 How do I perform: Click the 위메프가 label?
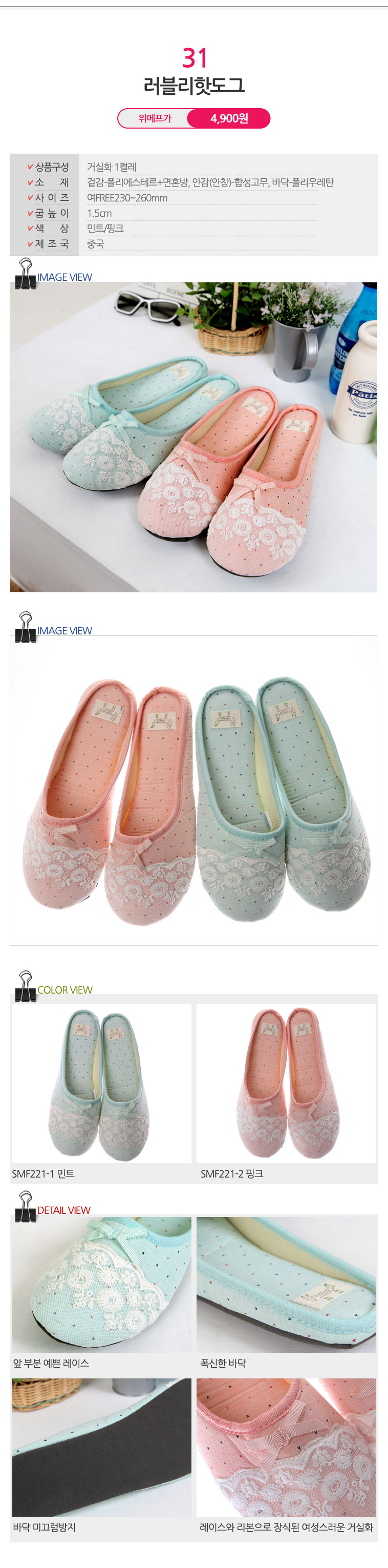coord(155,118)
